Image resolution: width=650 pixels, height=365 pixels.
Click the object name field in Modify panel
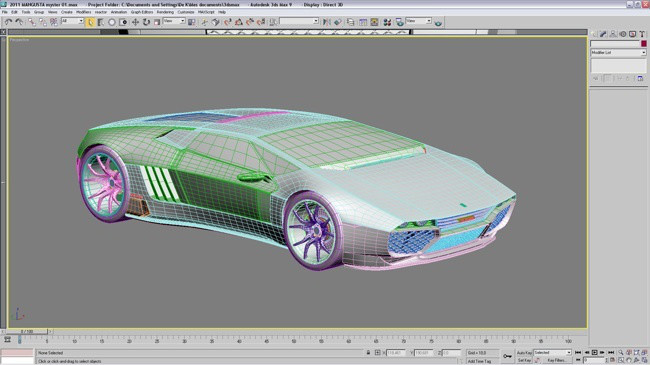615,44
